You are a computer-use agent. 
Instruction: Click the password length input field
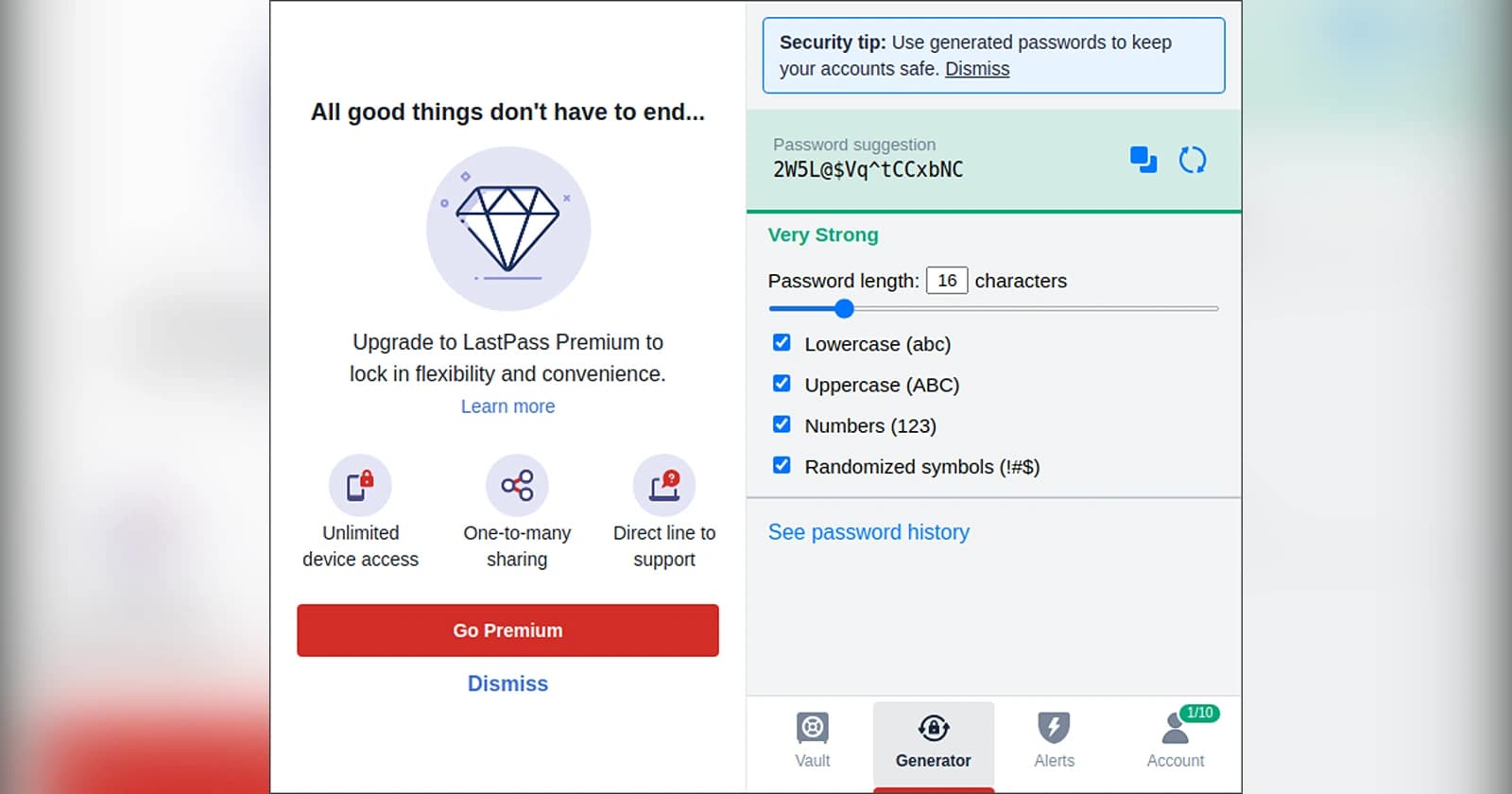point(947,280)
